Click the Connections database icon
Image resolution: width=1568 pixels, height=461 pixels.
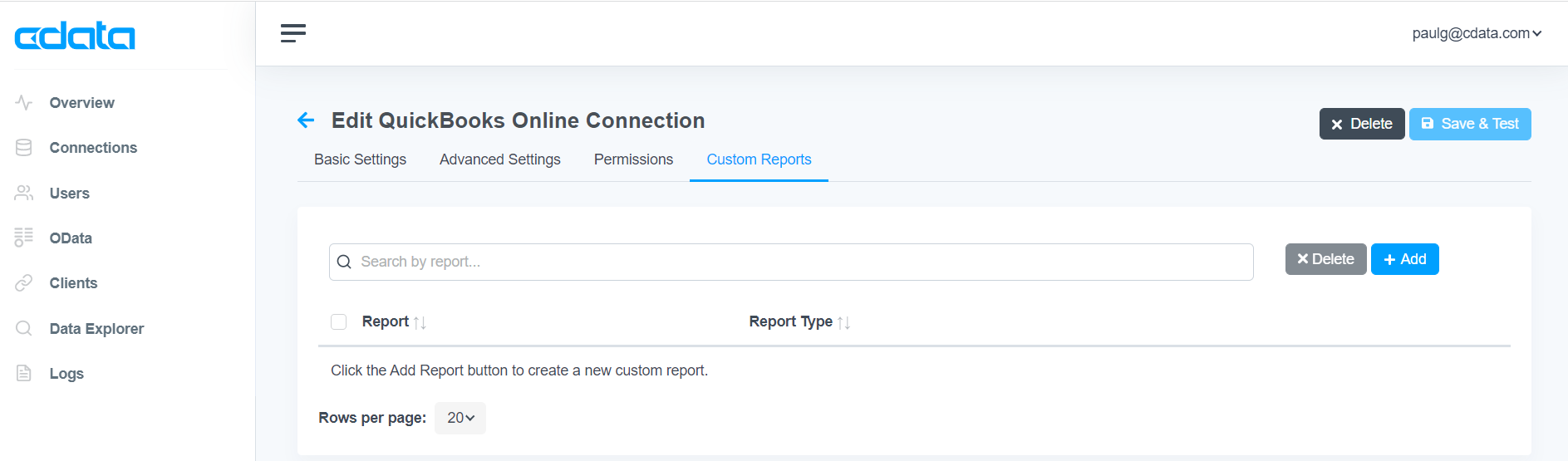coord(24,148)
